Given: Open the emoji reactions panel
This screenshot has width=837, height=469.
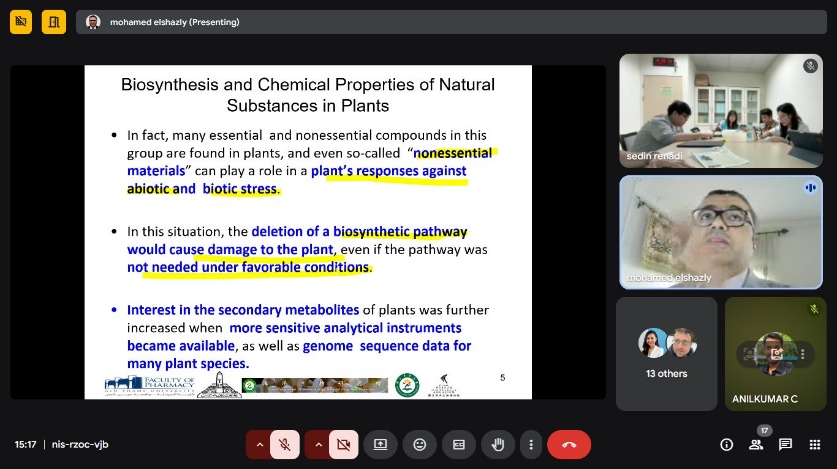Looking at the screenshot, I should (x=420, y=444).
